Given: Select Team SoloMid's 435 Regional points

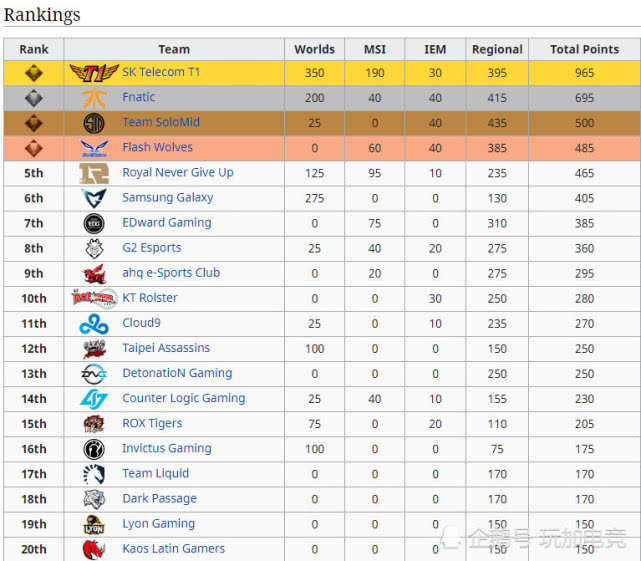Looking at the screenshot, I should click(x=497, y=123).
